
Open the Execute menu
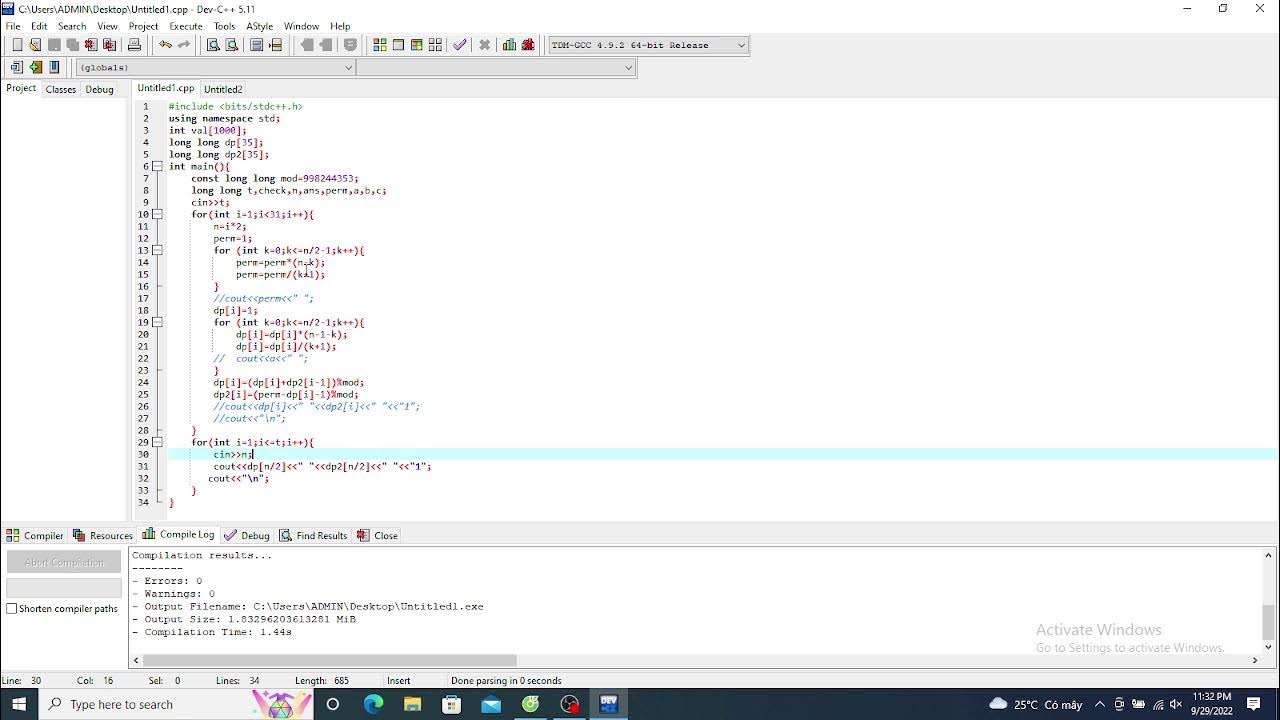coord(186,26)
